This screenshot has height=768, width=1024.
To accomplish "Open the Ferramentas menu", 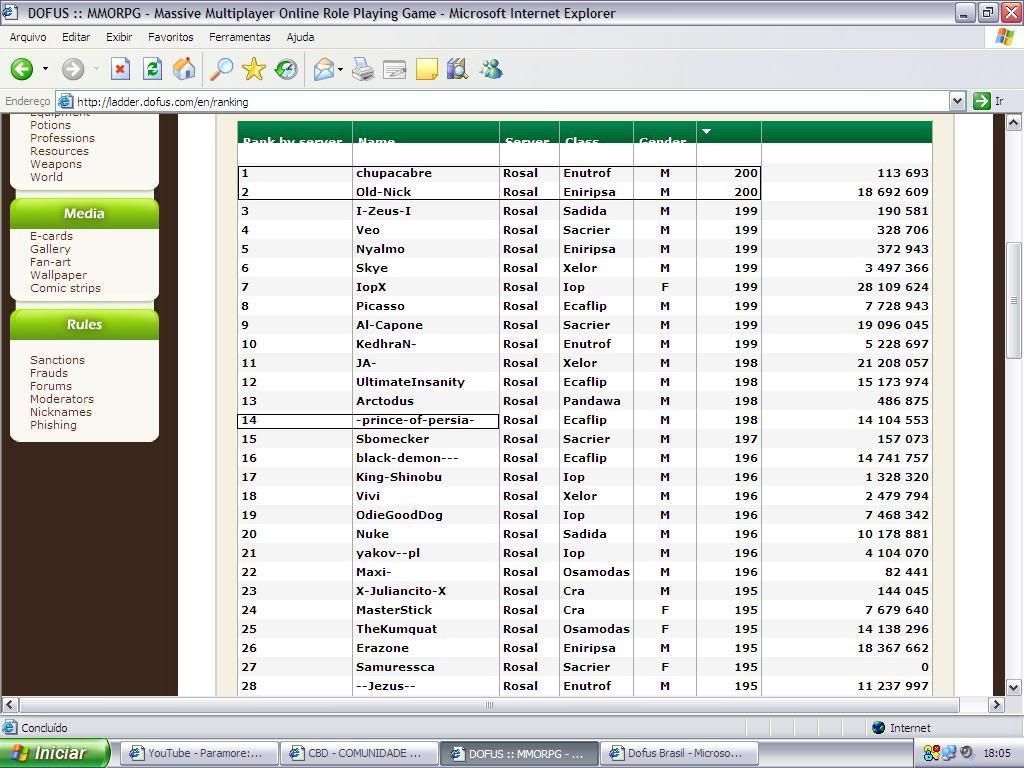I will pyautogui.click(x=239, y=37).
